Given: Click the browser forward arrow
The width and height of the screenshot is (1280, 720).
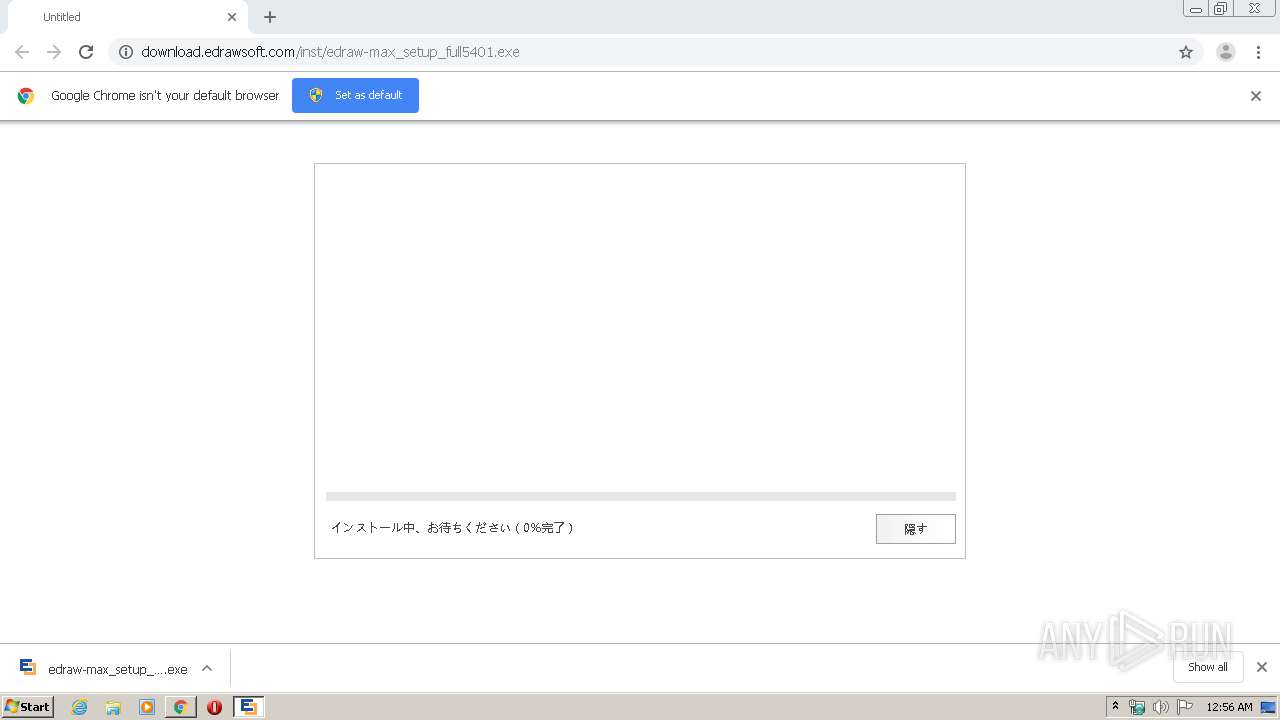Looking at the screenshot, I should tap(54, 52).
